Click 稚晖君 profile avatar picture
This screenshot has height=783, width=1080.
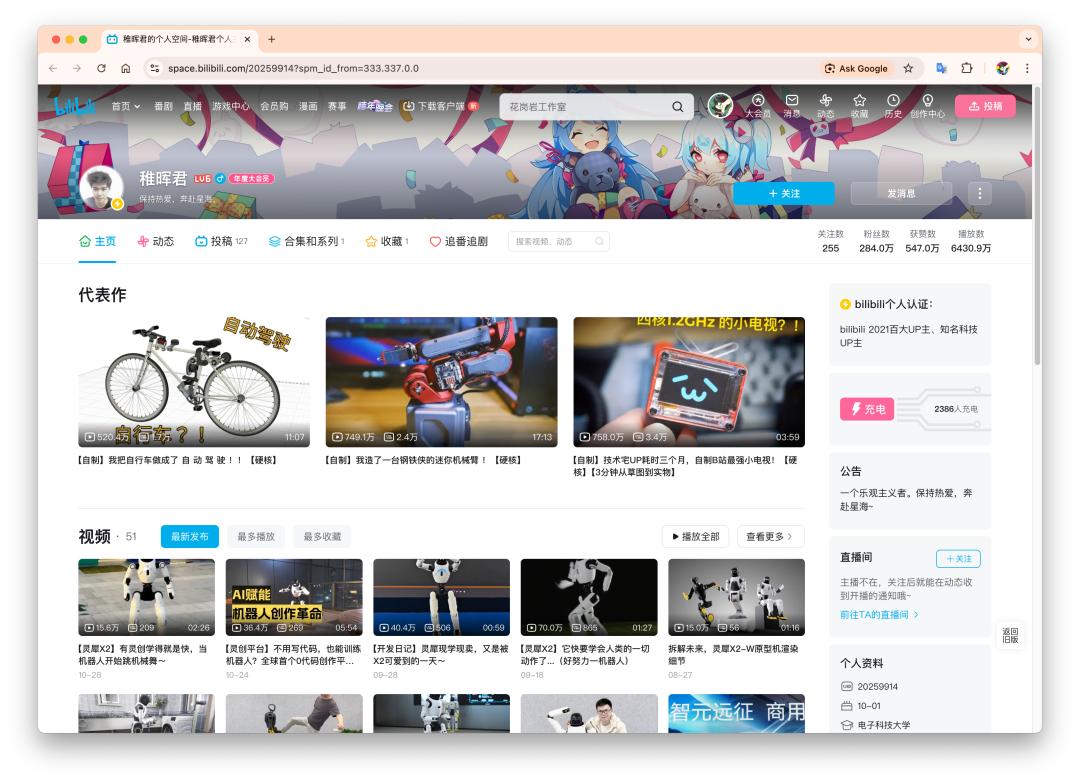(x=101, y=187)
